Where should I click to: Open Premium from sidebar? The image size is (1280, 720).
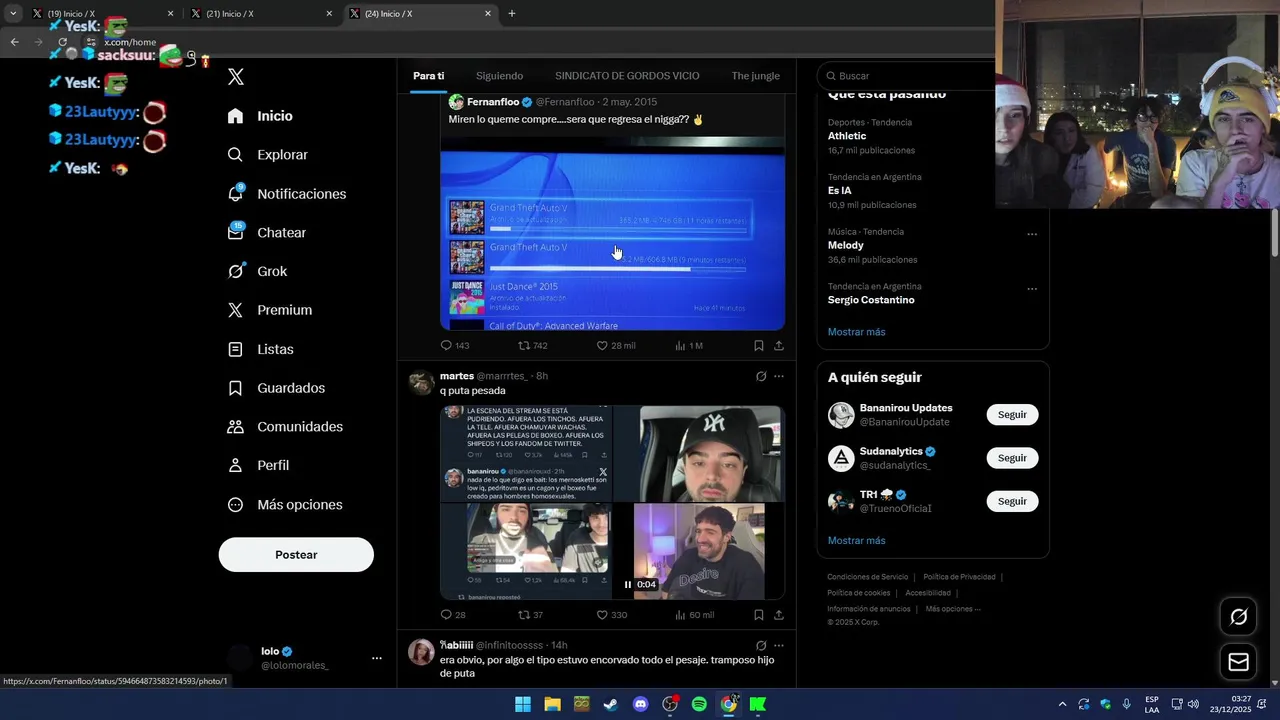(270, 310)
